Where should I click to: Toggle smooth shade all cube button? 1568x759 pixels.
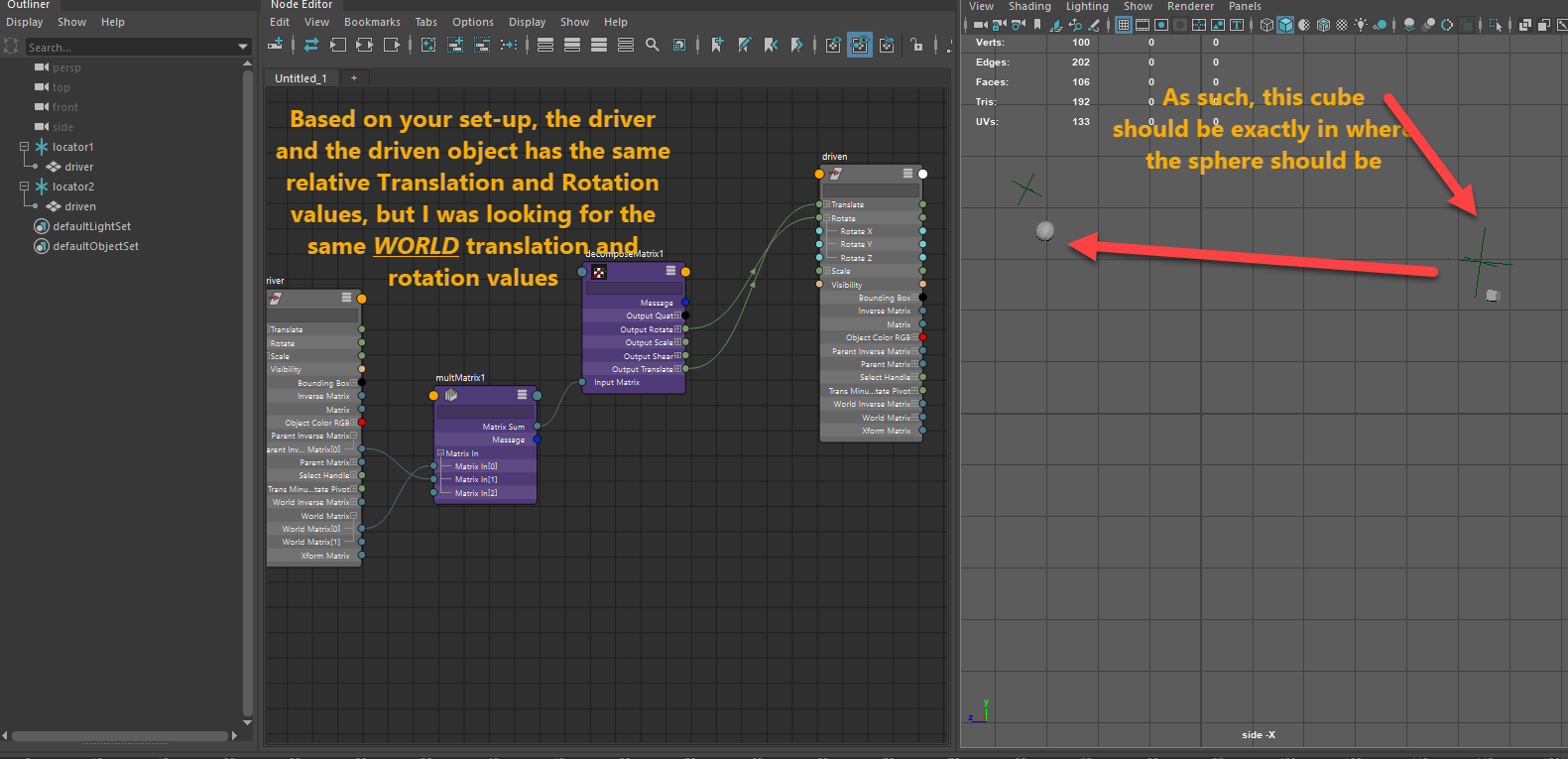(1285, 25)
